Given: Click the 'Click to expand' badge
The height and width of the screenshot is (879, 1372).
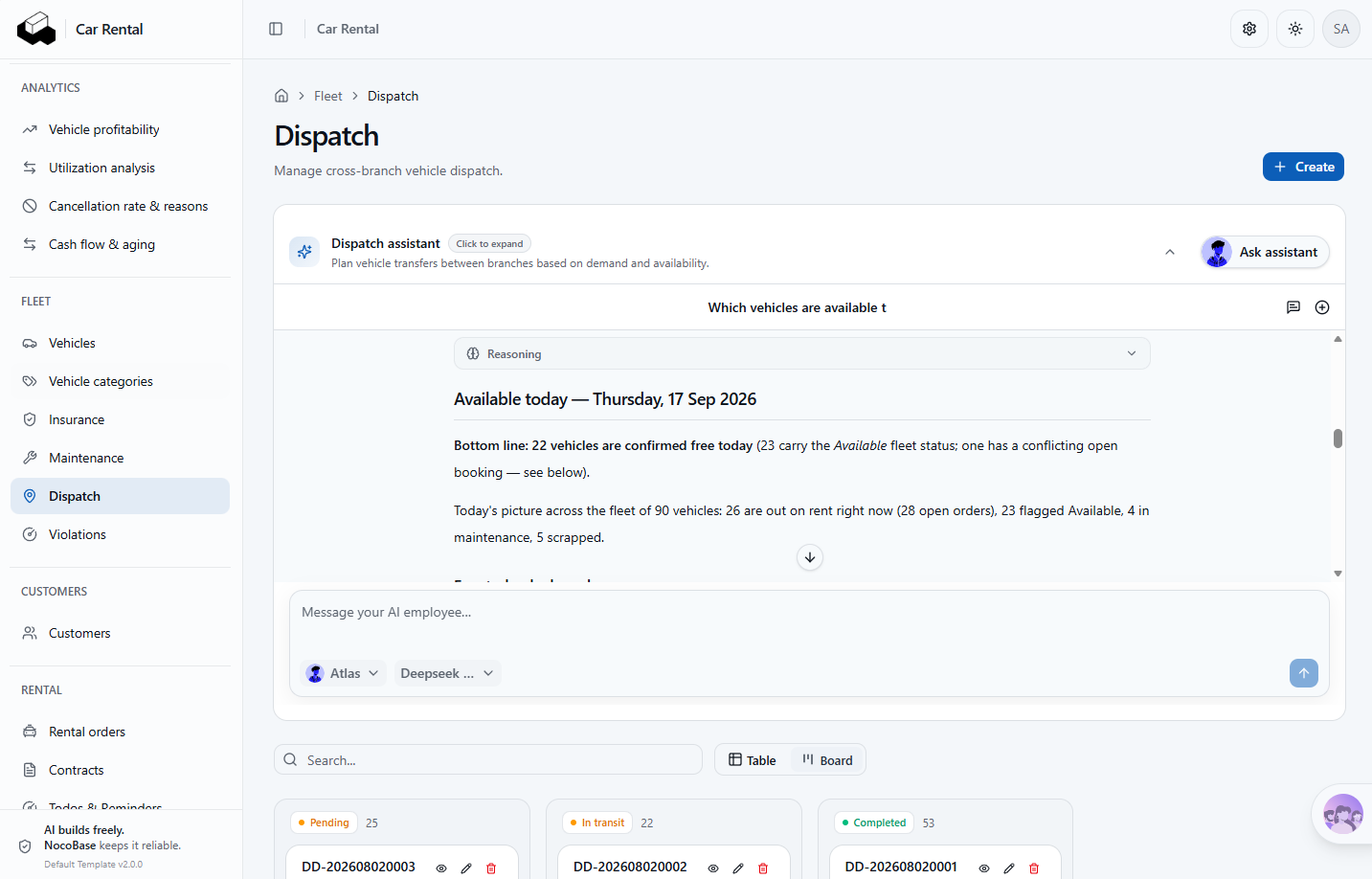Looking at the screenshot, I should [x=489, y=243].
